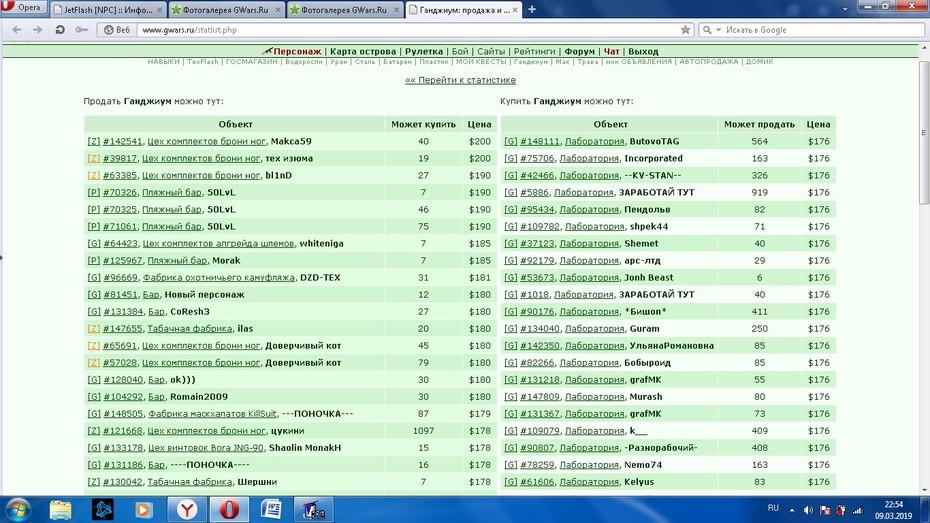Open a new tab with plus button
The height and width of the screenshot is (523, 930).
(x=532, y=9)
